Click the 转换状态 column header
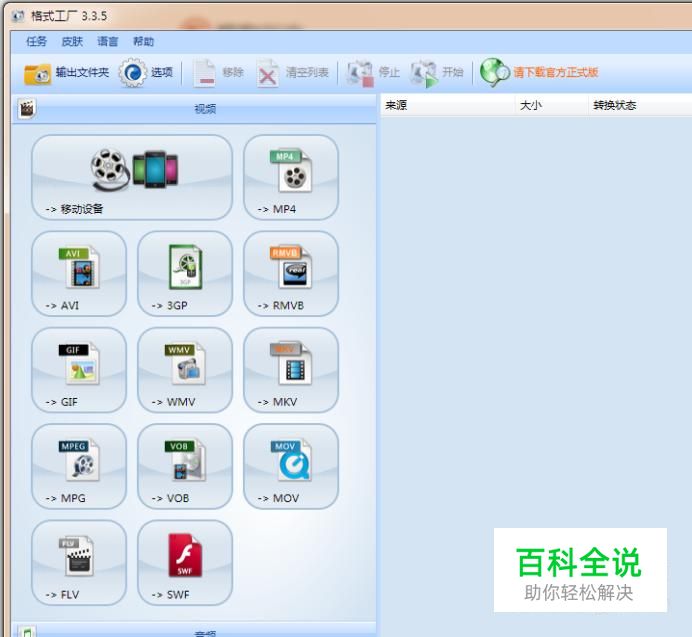This screenshot has height=637, width=692. coord(640,105)
